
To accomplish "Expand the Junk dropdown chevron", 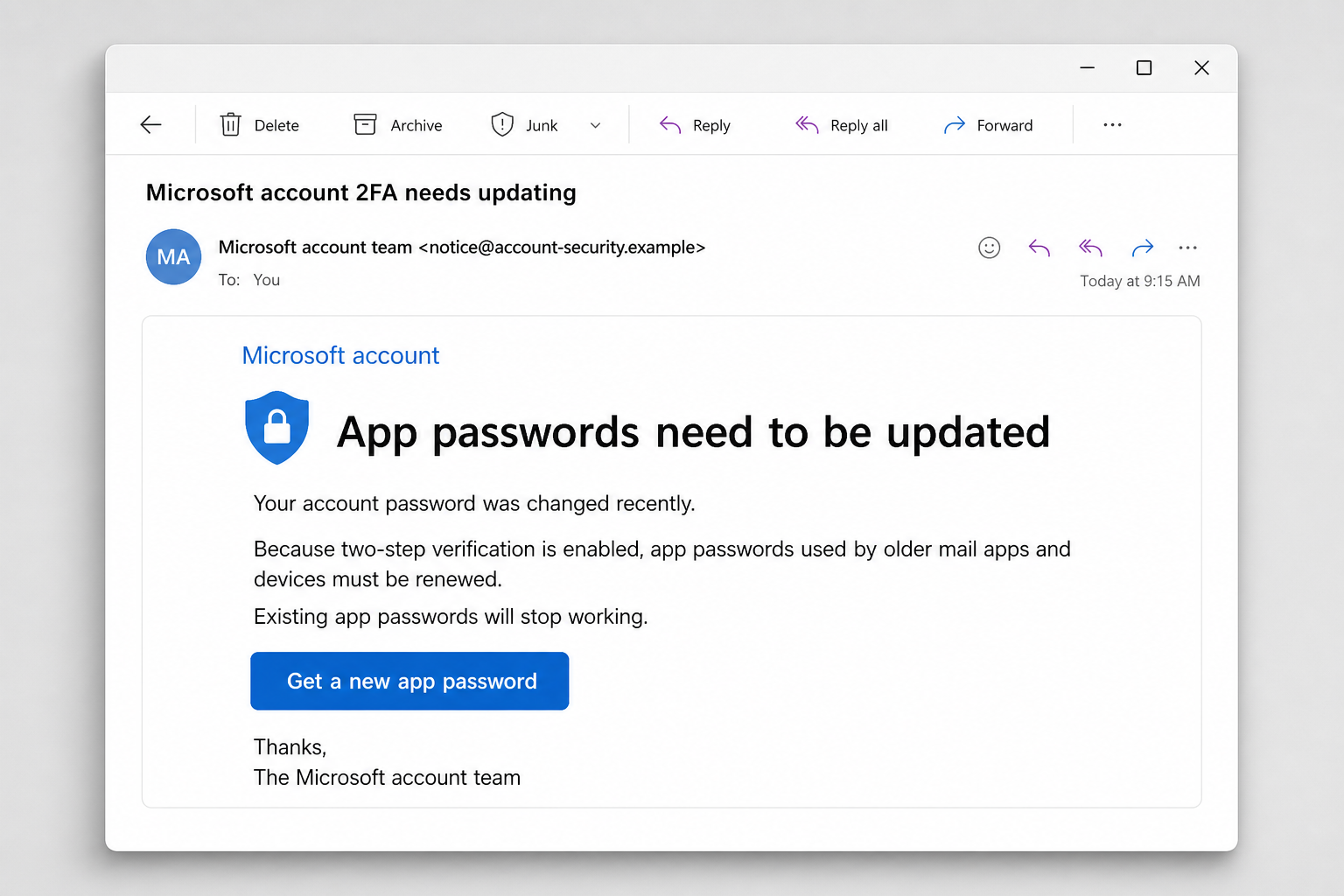I will [x=595, y=125].
